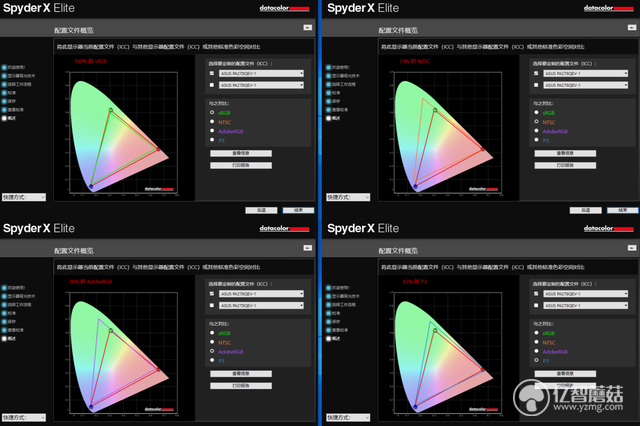
Task: Go to 选择工作流程 step label in 74% NTSC window
Action: [x=344, y=84]
